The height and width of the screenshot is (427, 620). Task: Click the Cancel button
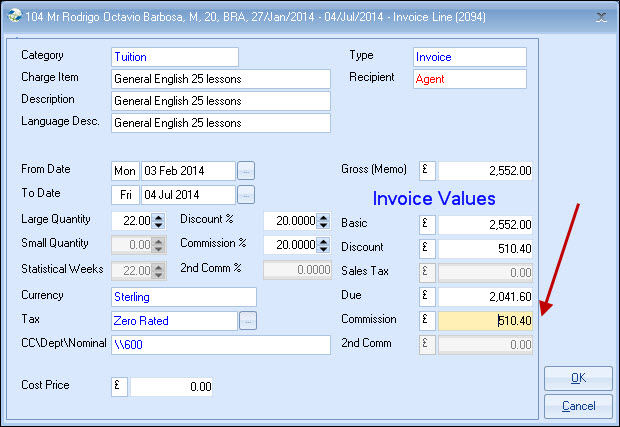pos(578,406)
